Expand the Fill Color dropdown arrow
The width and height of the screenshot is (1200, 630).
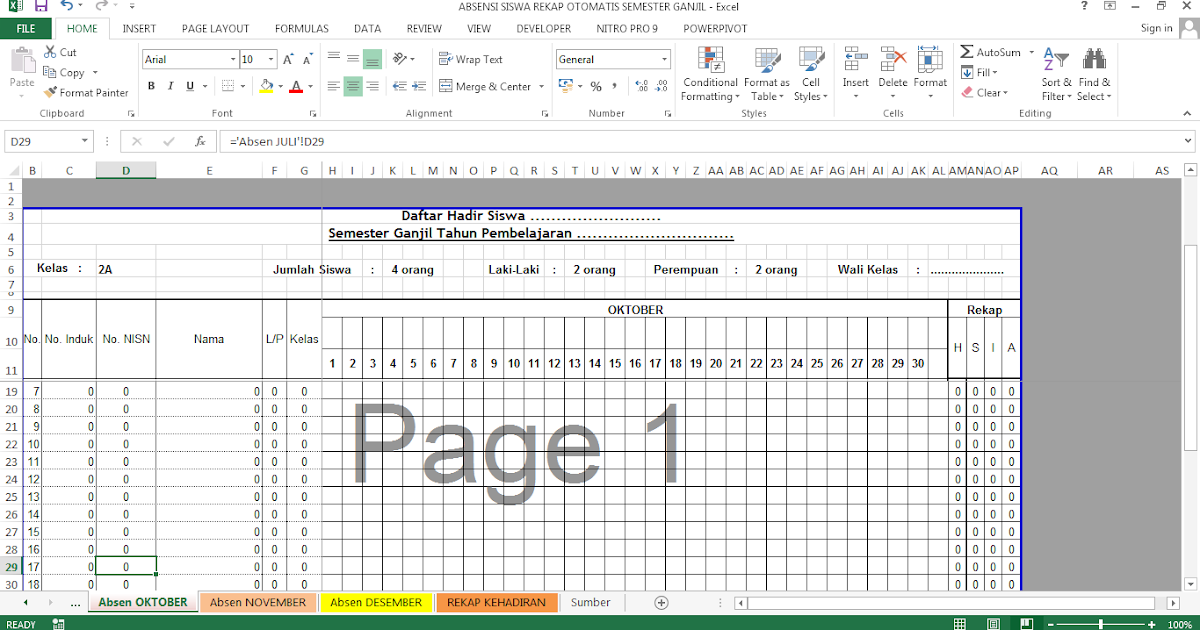(x=280, y=87)
